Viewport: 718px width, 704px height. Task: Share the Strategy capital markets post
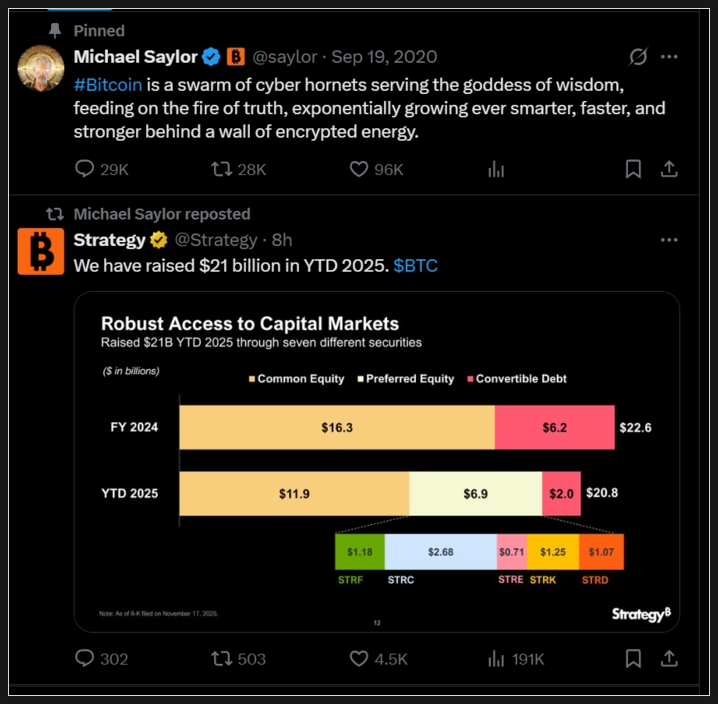[670, 659]
